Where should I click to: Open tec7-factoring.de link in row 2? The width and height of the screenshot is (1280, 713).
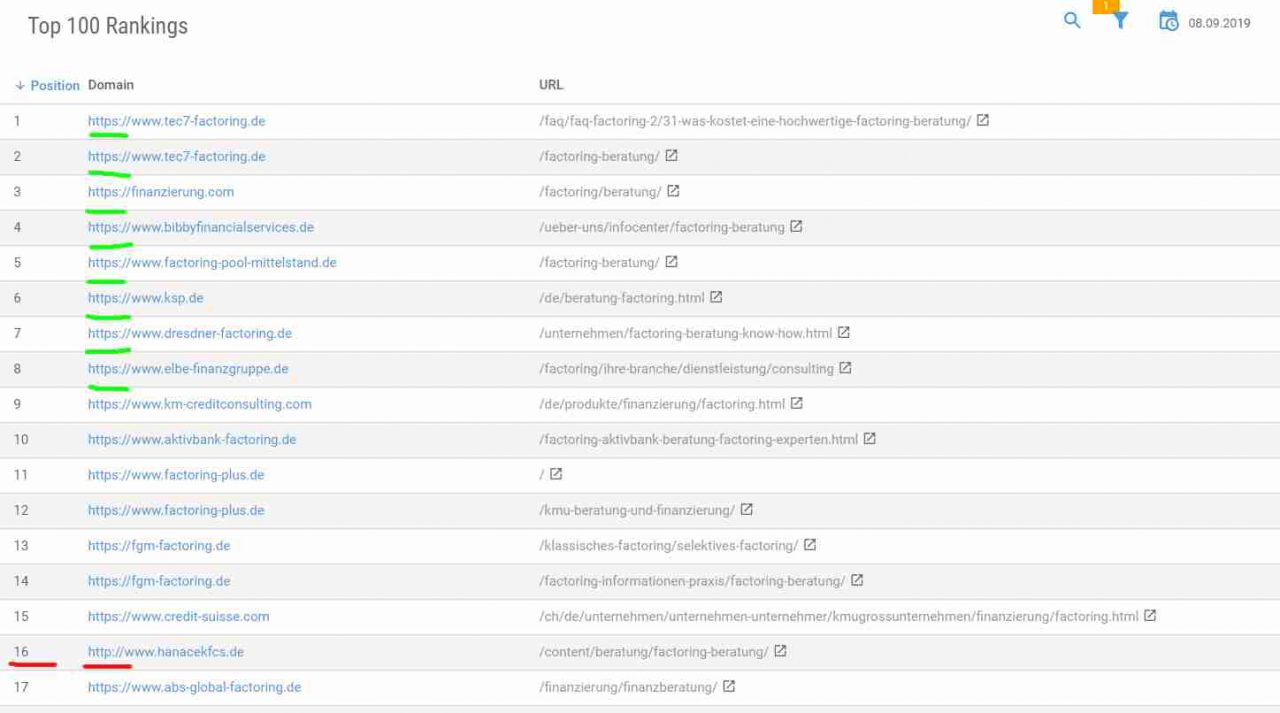(x=176, y=156)
